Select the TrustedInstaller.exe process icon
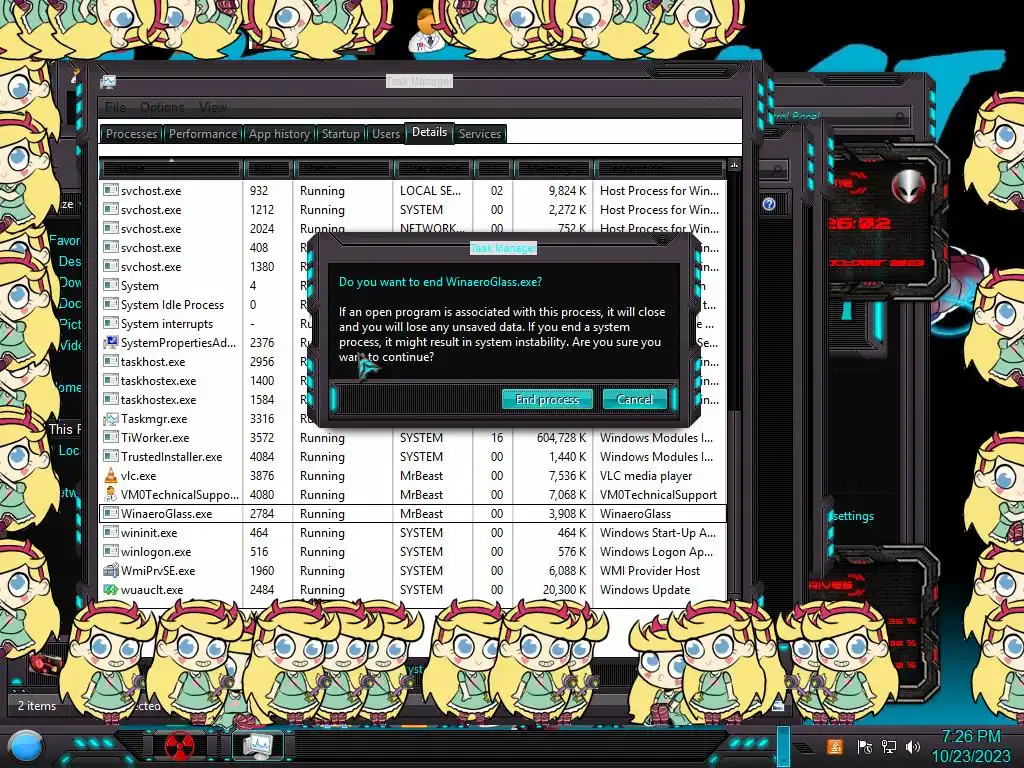Viewport: 1024px width, 768px height. tap(111, 456)
